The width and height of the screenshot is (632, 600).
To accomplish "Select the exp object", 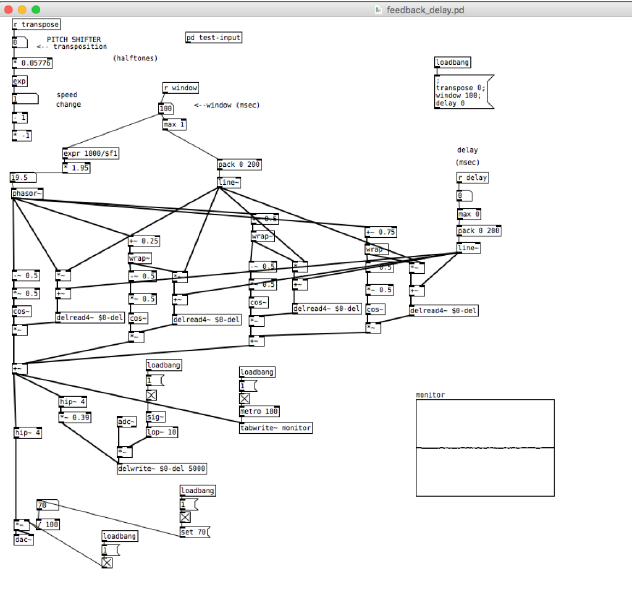I will point(20,81).
